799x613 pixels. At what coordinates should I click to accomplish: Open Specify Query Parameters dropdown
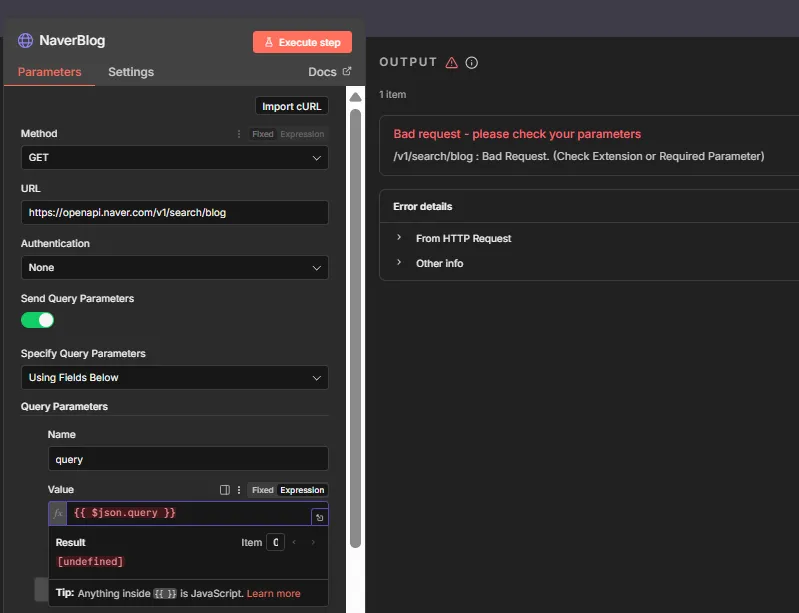[x=175, y=378]
